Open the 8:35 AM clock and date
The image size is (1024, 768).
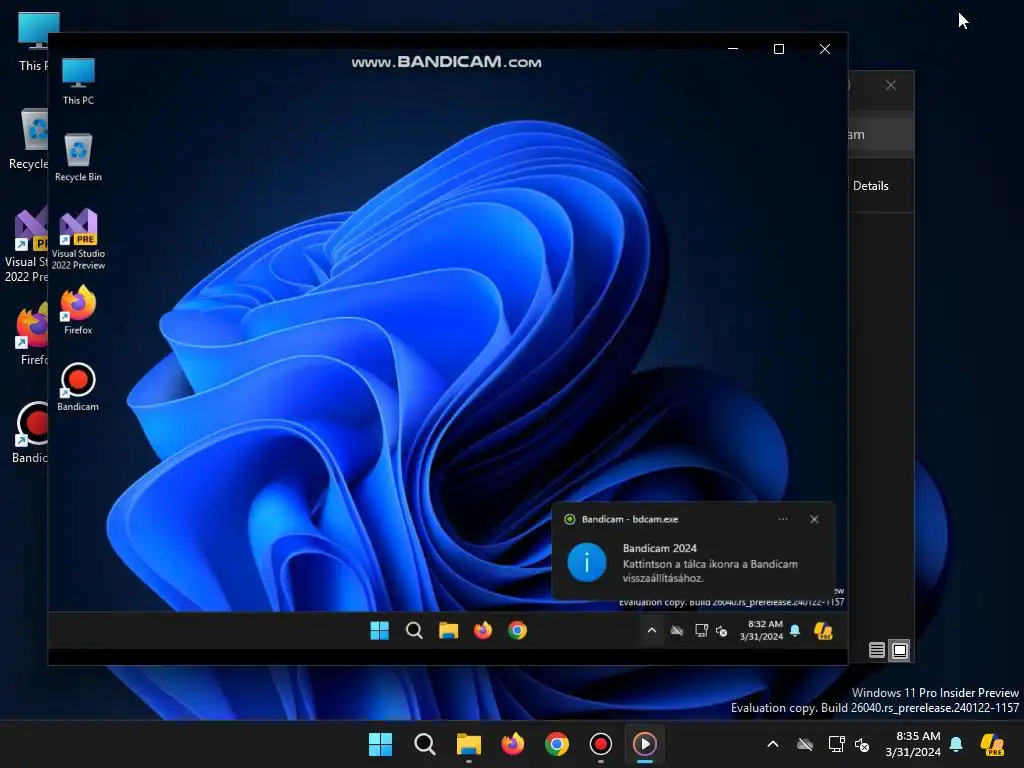[913, 744]
